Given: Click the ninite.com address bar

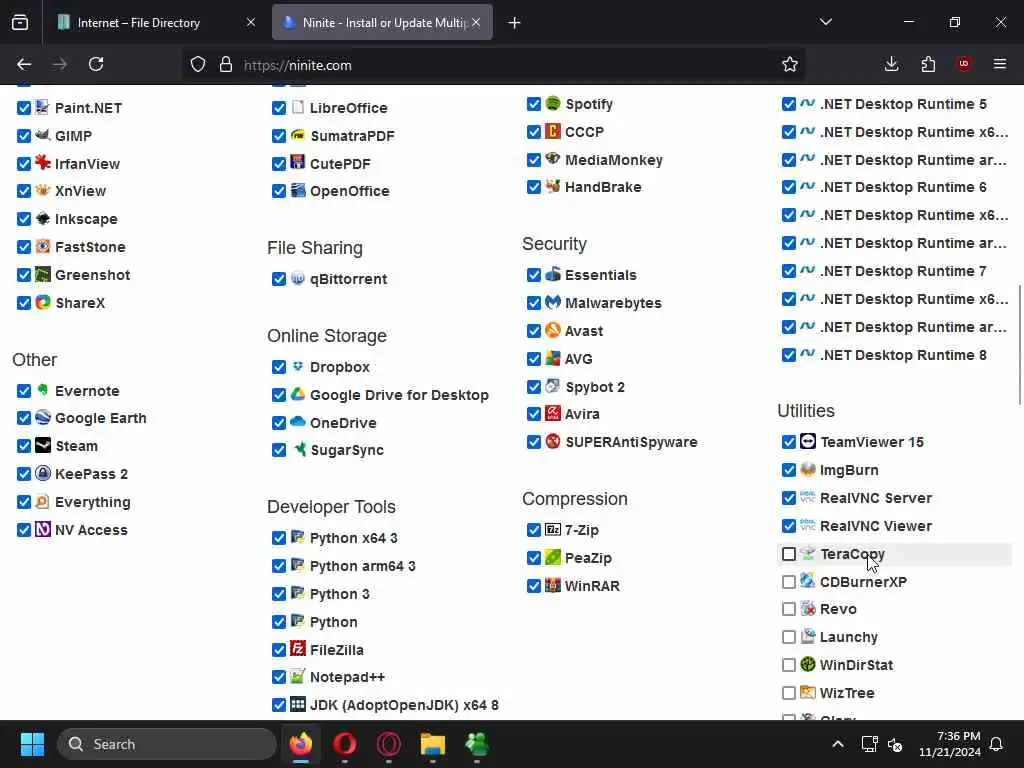Looking at the screenshot, I should [493, 65].
